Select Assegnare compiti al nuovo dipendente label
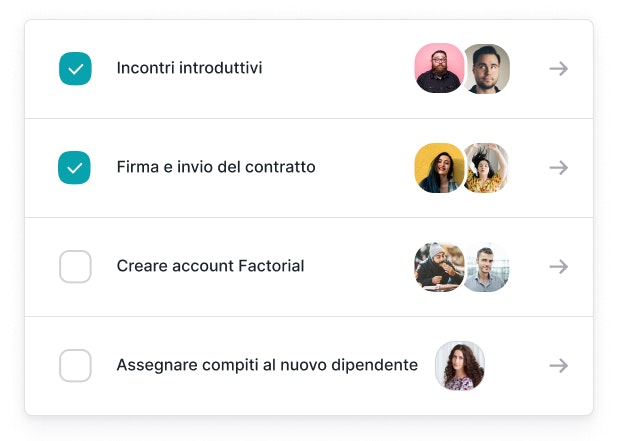The image size is (618, 441). 267,366
